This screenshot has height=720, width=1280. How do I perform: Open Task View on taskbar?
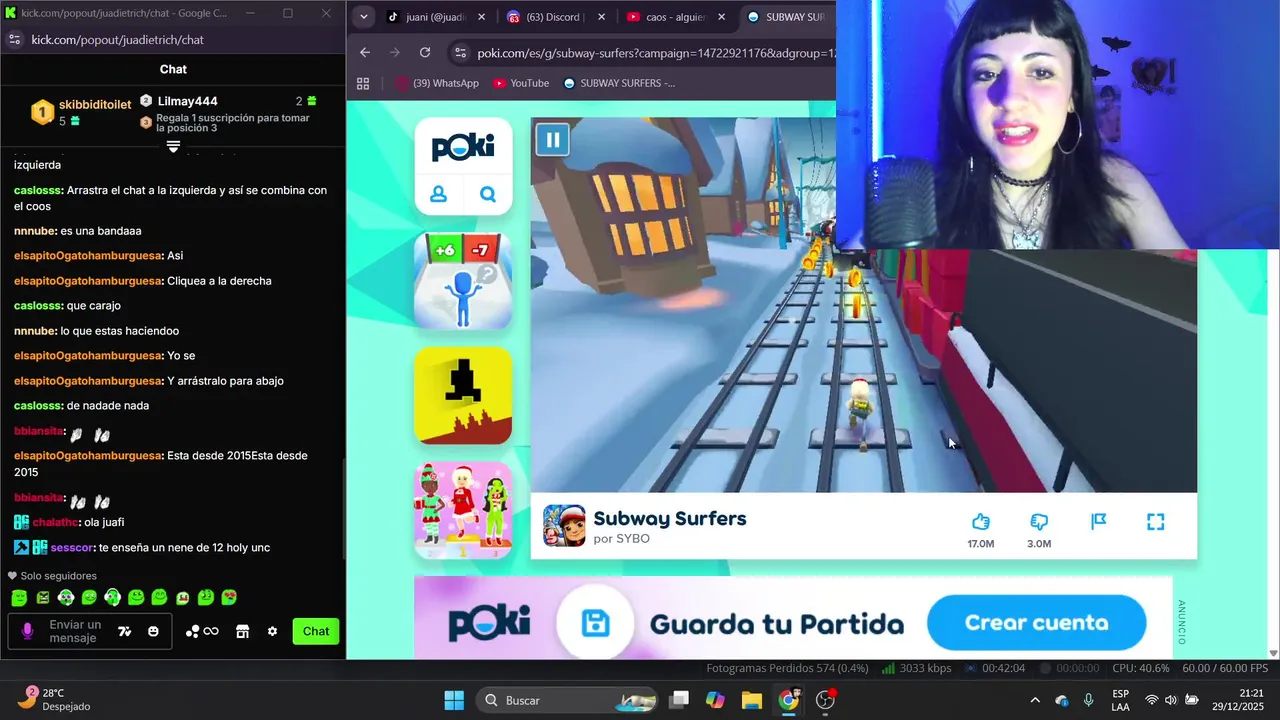click(x=679, y=700)
